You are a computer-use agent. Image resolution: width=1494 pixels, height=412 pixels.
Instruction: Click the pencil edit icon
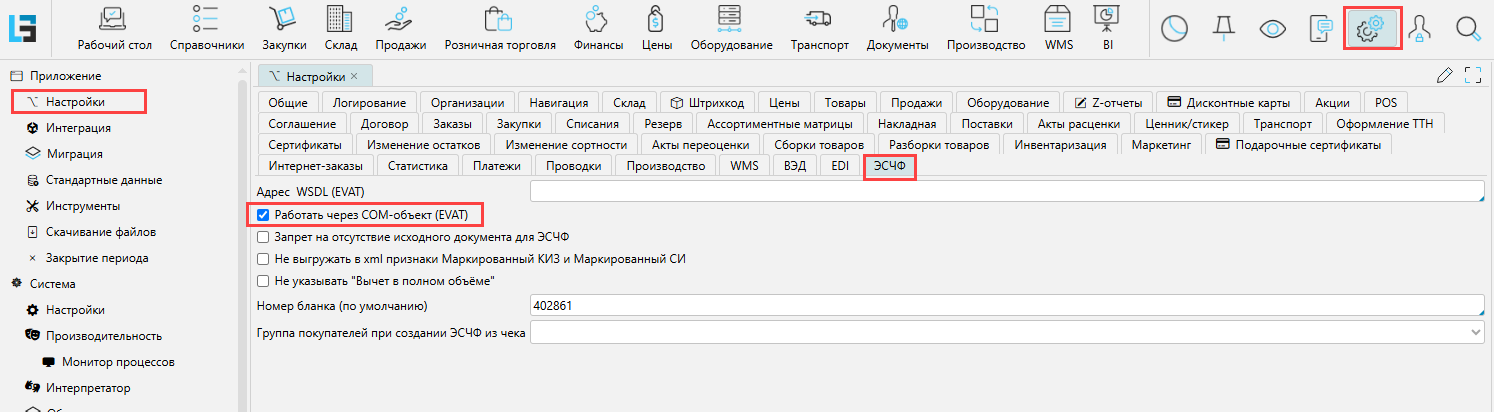1443,75
